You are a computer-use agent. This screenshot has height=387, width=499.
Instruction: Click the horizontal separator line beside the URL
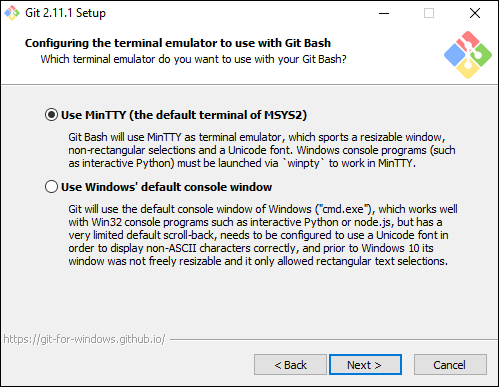tap(334, 340)
